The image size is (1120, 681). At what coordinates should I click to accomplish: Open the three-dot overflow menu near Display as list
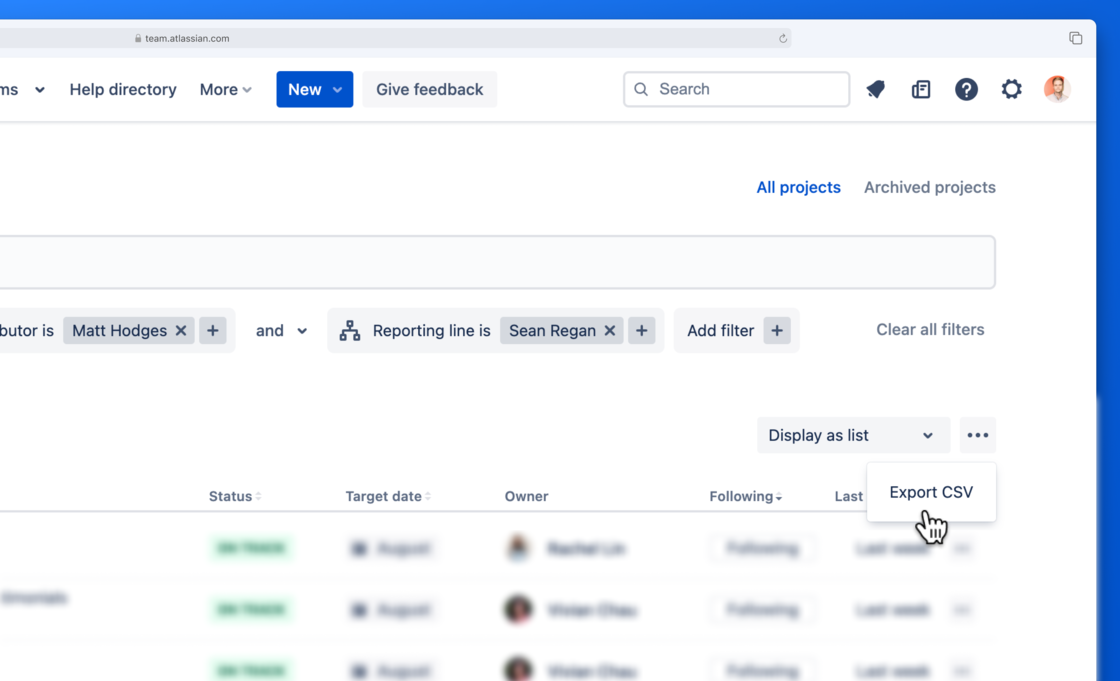(x=977, y=435)
